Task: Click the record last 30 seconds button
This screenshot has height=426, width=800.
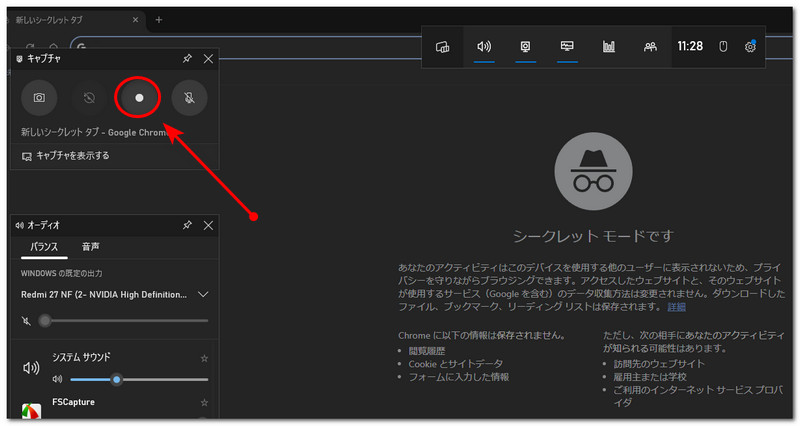Action: point(89,98)
